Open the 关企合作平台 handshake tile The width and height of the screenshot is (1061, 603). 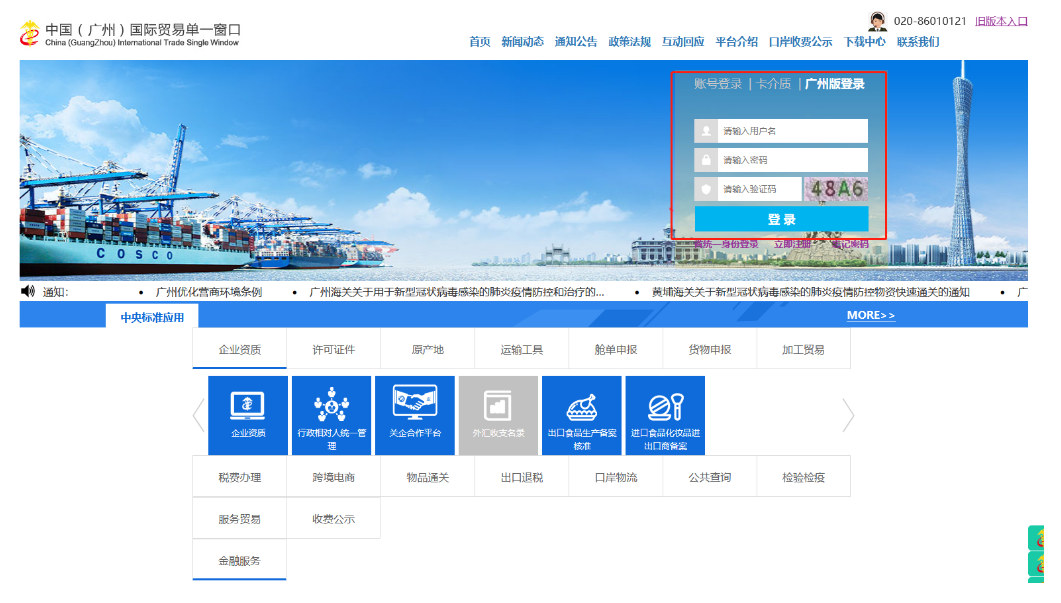pos(415,415)
